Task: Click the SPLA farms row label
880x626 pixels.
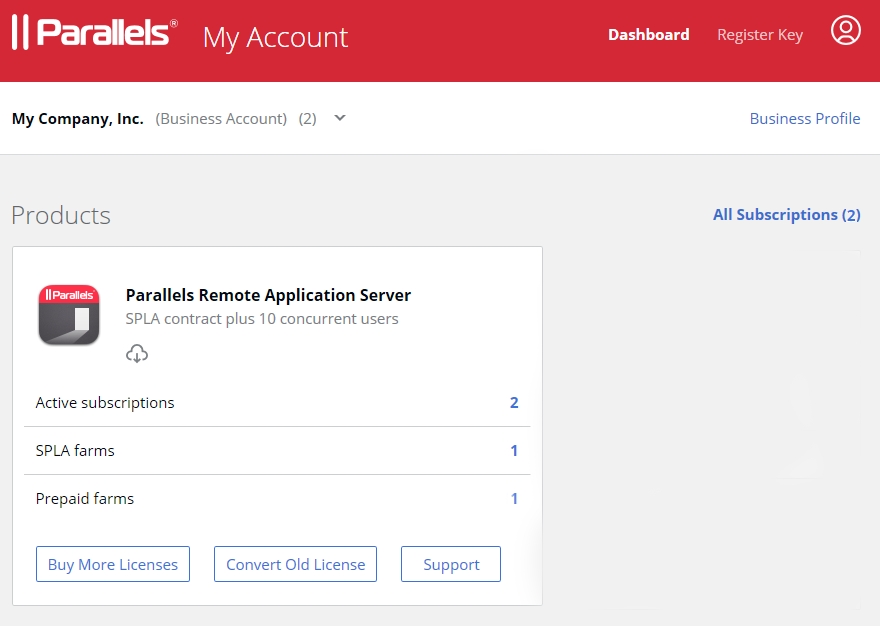Action: 75,451
